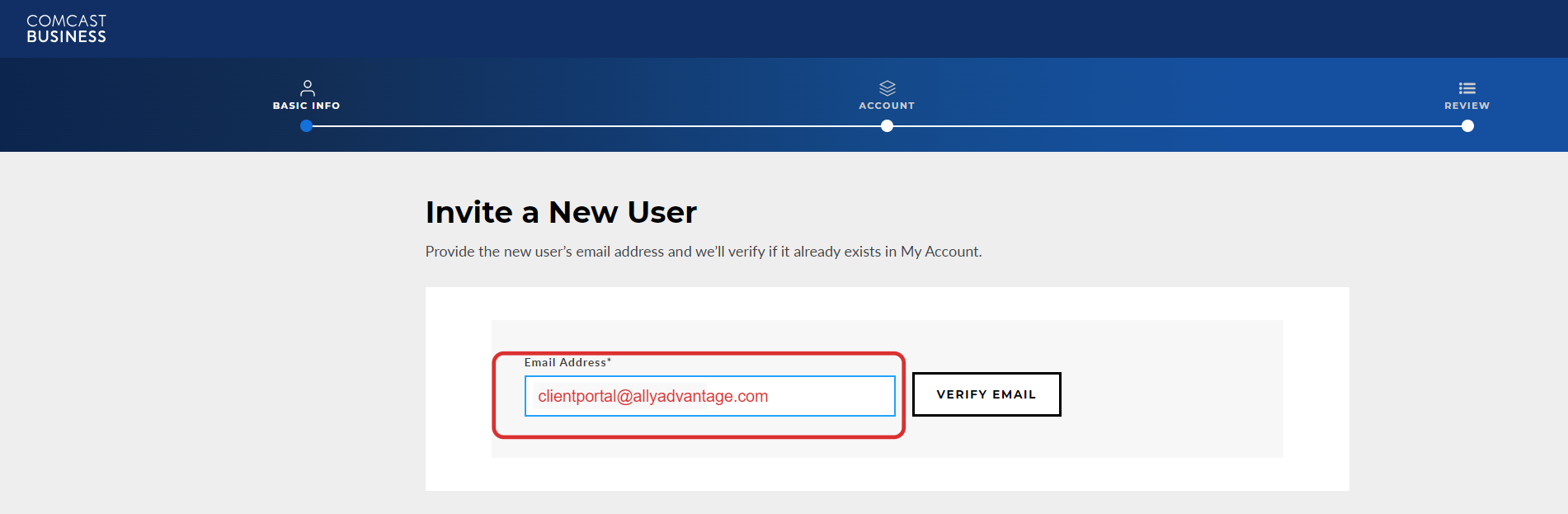The width and height of the screenshot is (1568, 514).
Task: Select the Review list icon
Action: (x=1467, y=88)
